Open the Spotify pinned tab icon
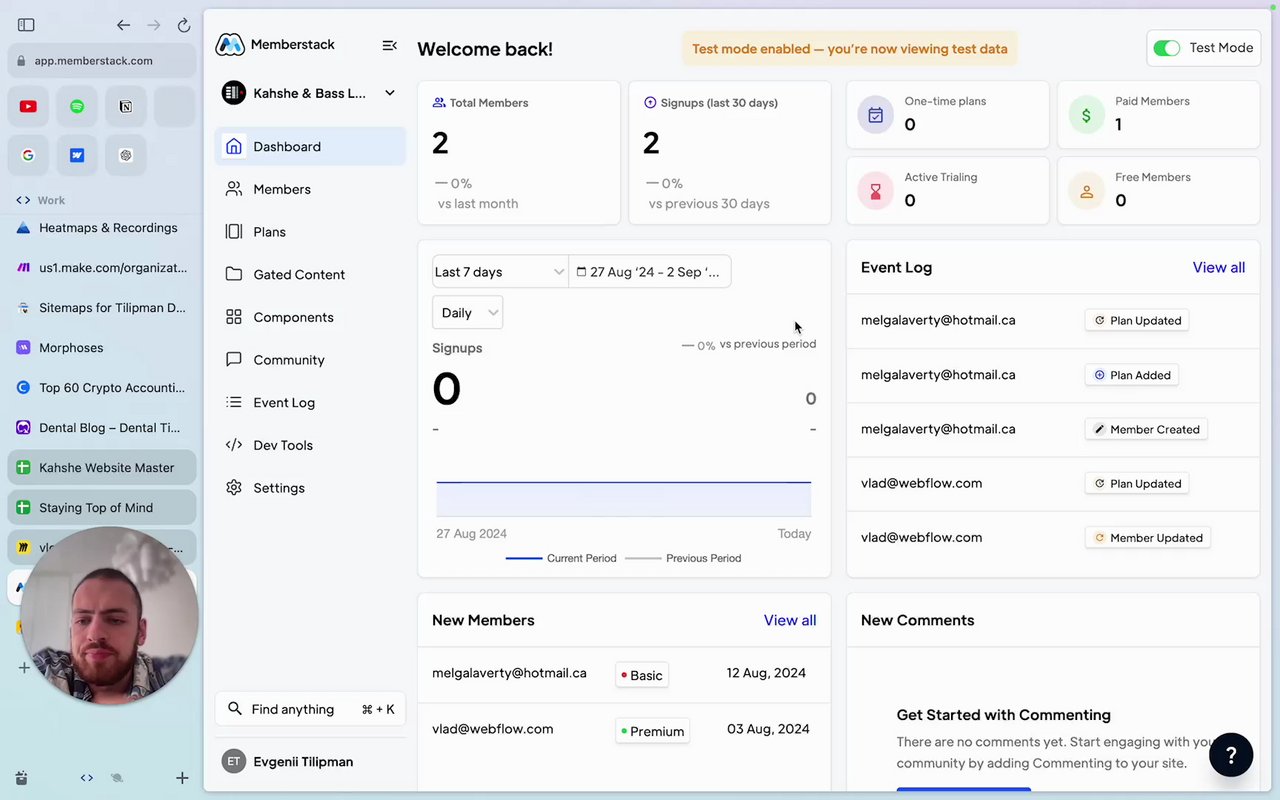The image size is (1280, 800). (77, 106)
